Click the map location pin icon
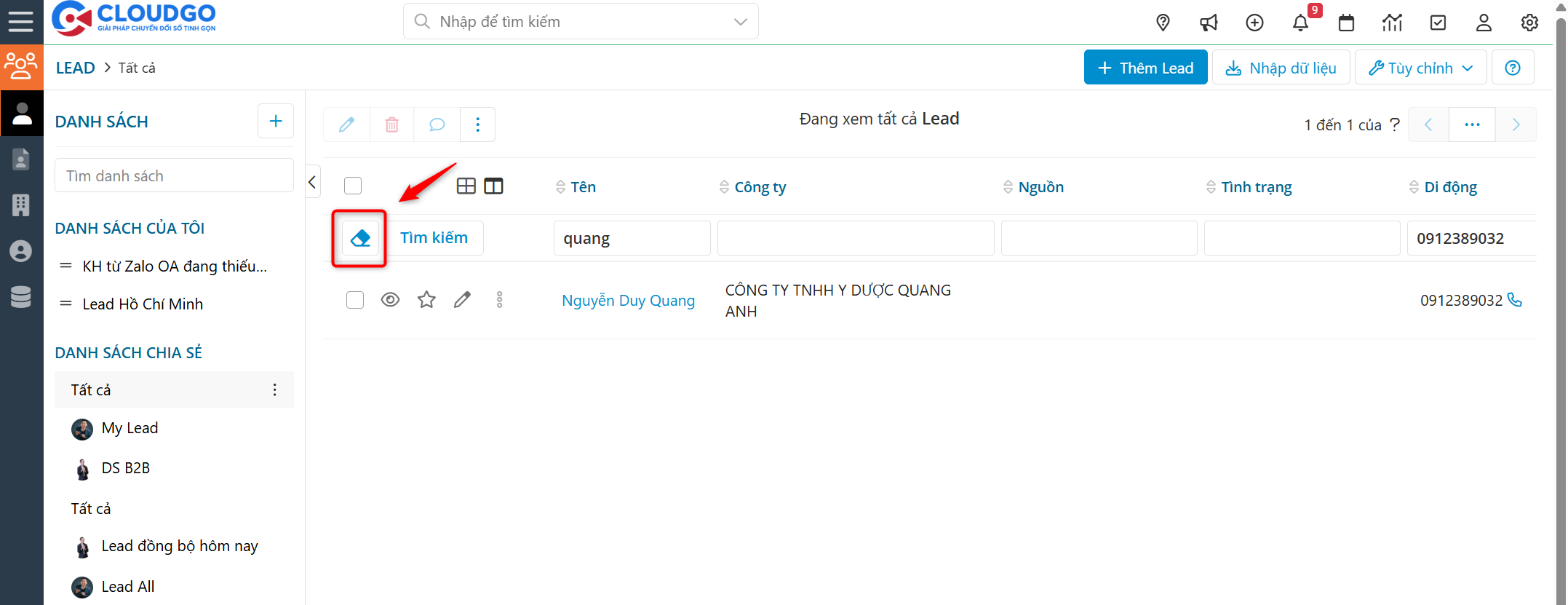Viewport: 1568px width, 605px height. 1163,23
